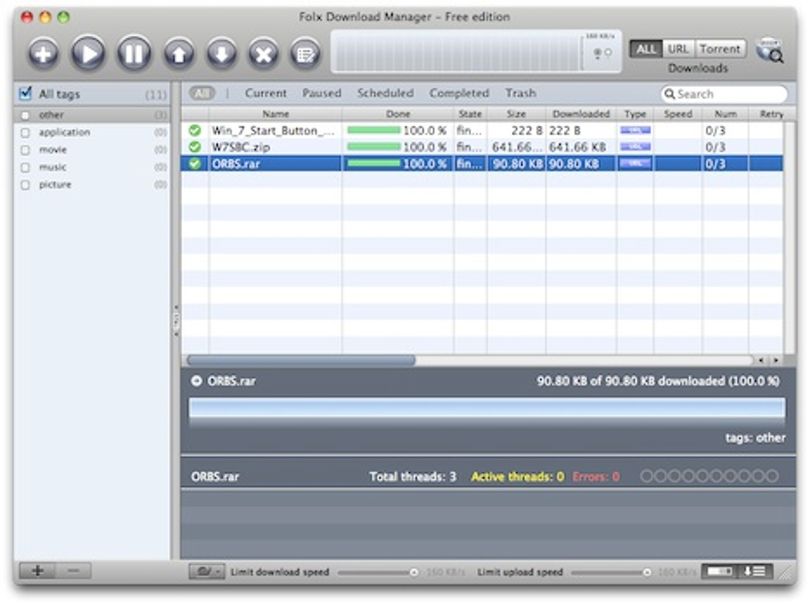The height and width of the screenshot is (605, 810).
Task: Select the URL downloads segment
Action: point(678,49)
